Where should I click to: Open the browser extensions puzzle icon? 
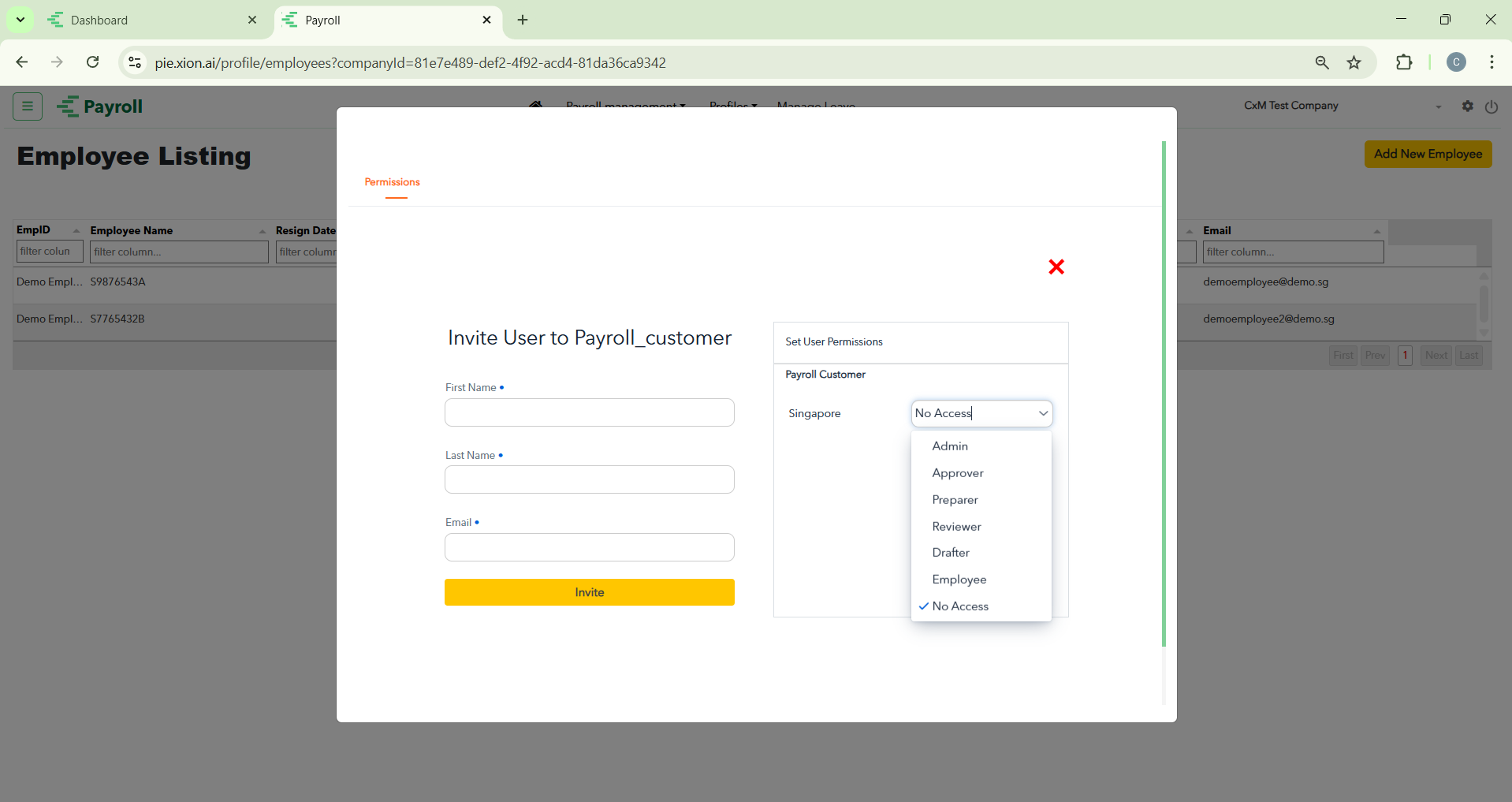point(1404,62)
